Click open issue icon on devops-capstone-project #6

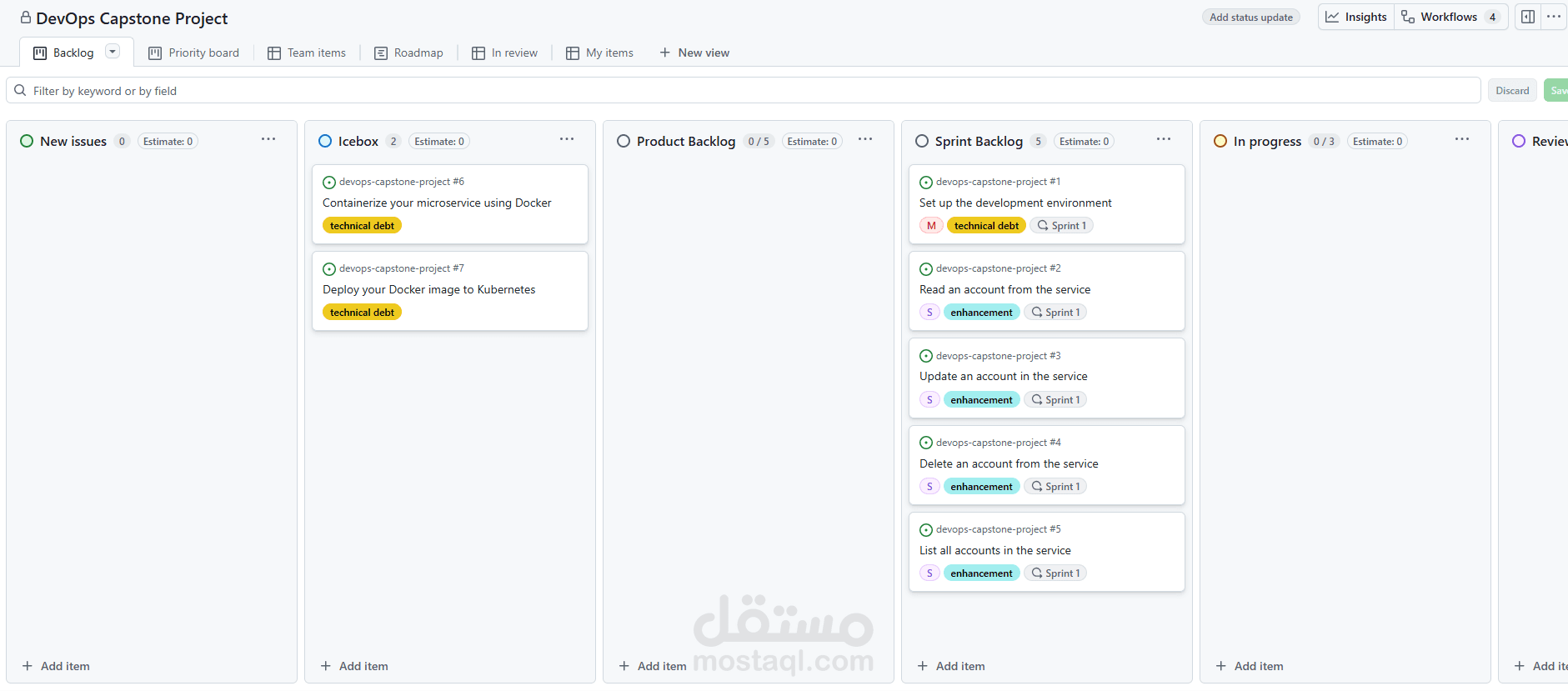coord(329,183)
